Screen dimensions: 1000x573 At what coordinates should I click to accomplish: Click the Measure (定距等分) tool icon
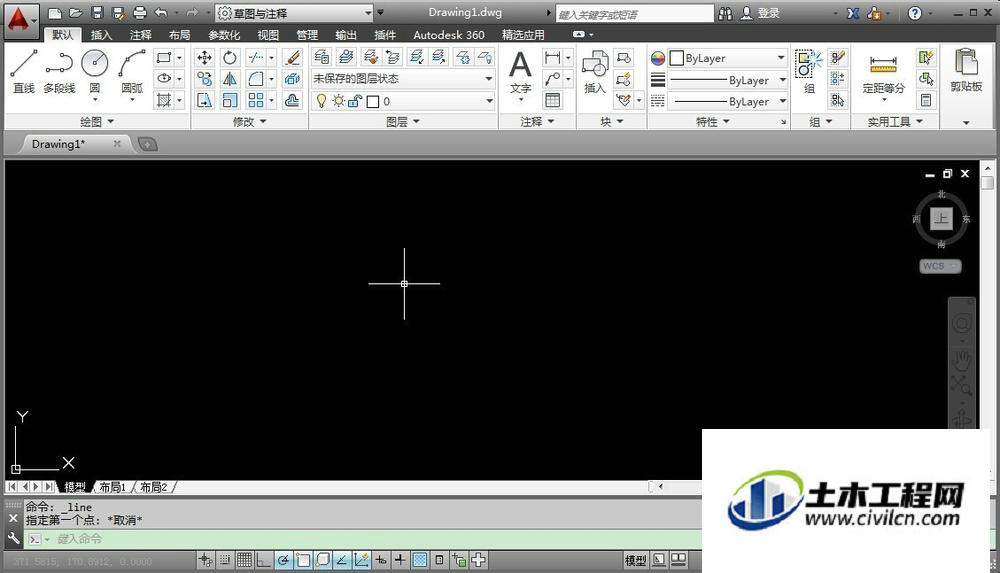(x=883, y=73)
